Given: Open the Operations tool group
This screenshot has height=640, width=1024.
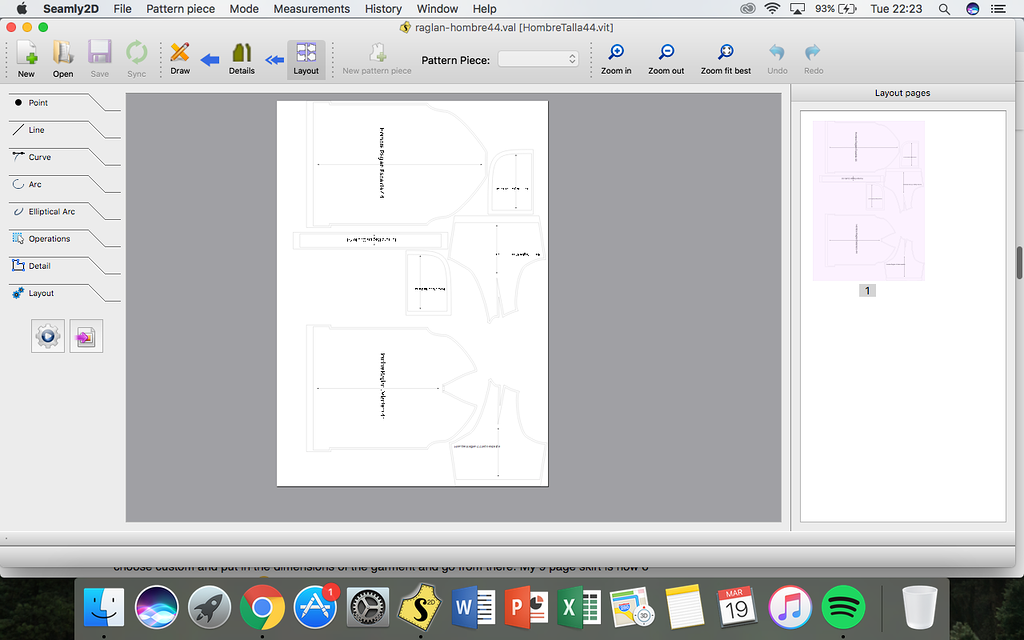Looking at the screenshot, I should pyautogui.click(x=50, y=238).
